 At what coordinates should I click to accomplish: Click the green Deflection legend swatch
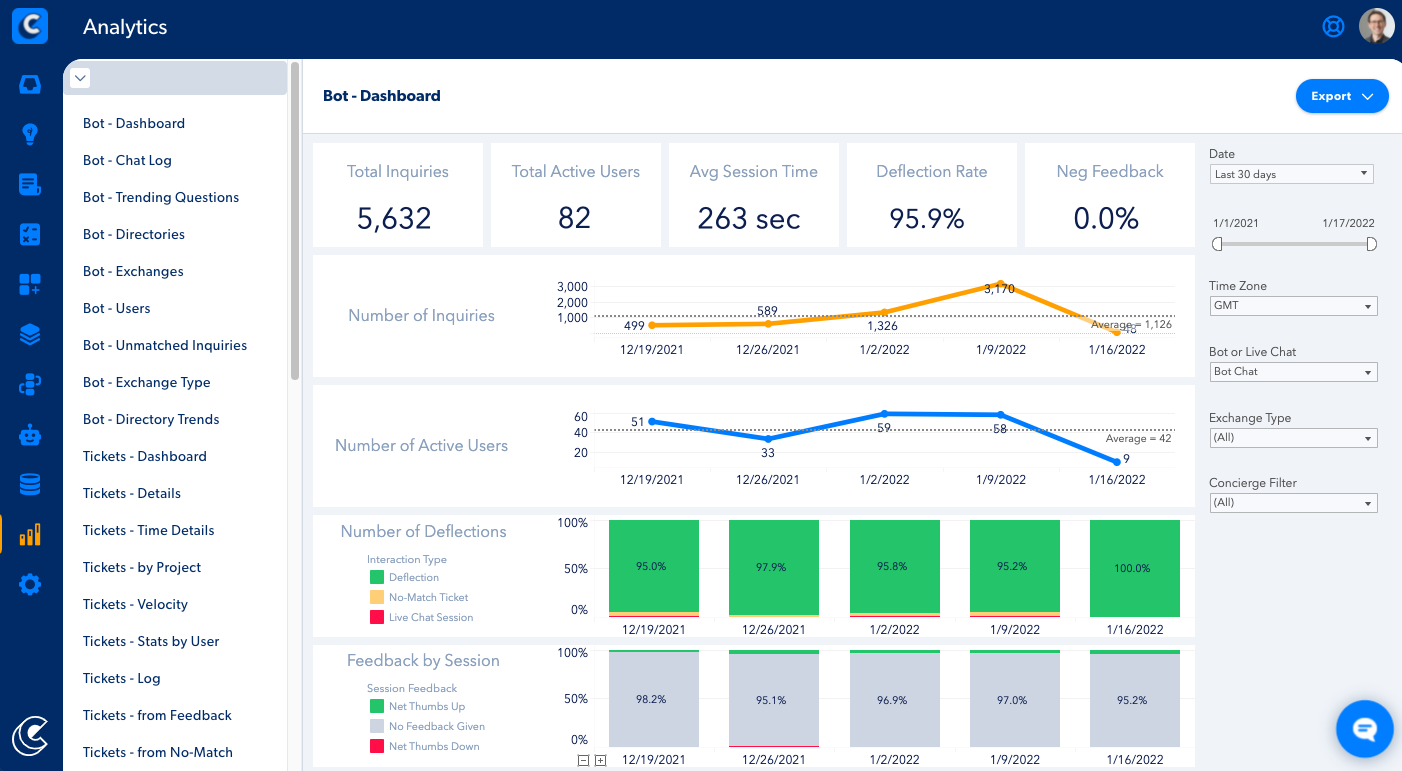(x=377, y=577)
